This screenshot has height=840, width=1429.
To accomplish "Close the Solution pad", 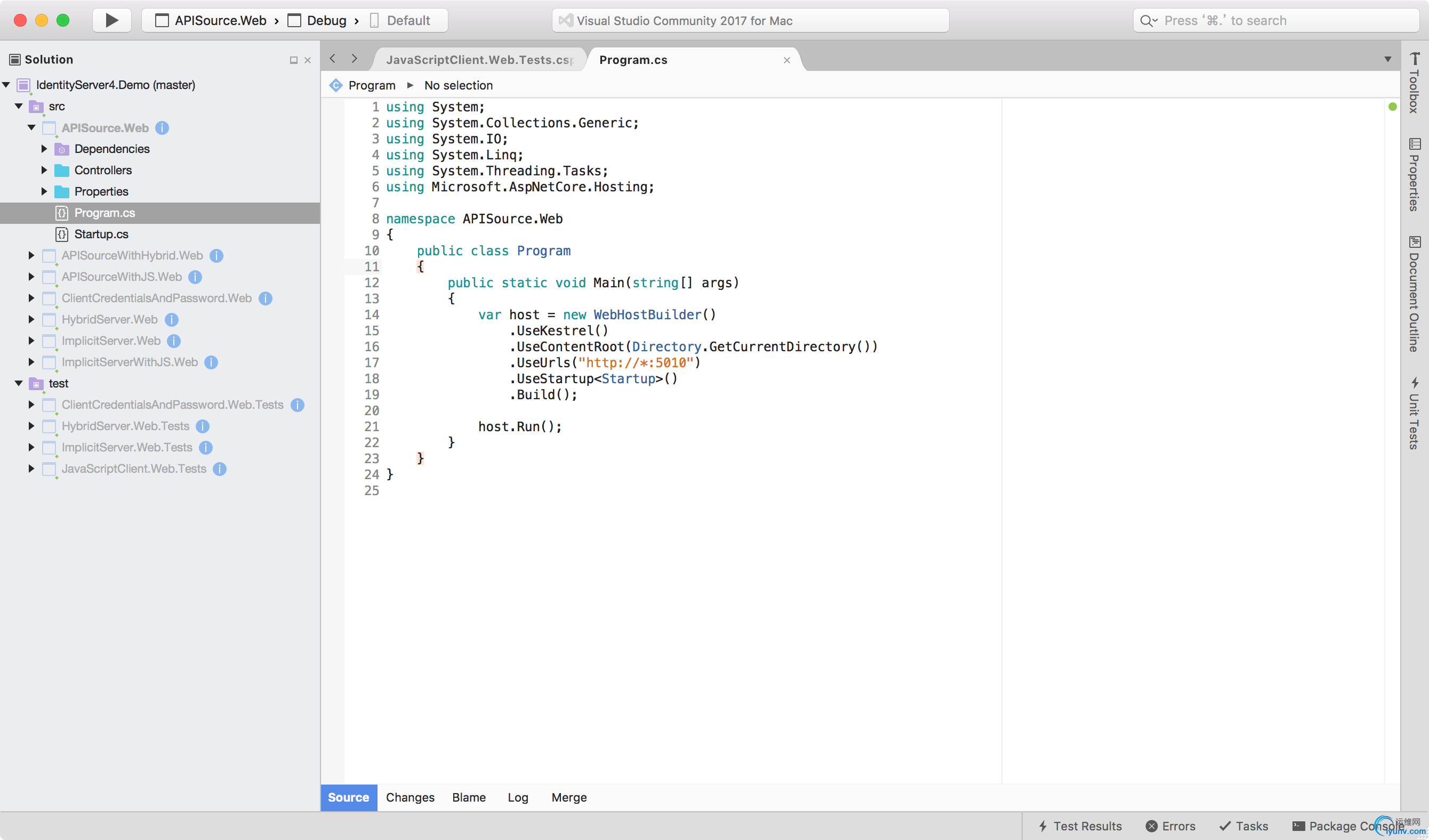I will (307, 60).
